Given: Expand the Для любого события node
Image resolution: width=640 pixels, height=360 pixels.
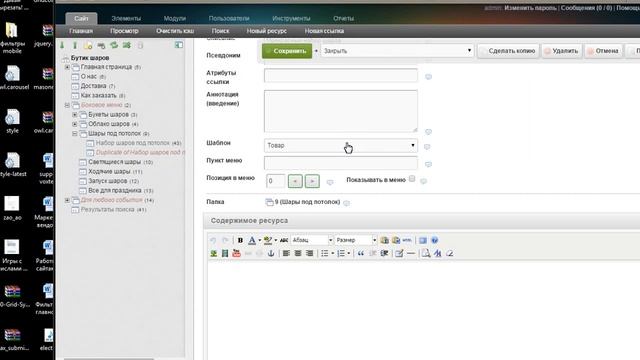Looking at the screenshot, I should pyautogui.click(x=67, y=200).
